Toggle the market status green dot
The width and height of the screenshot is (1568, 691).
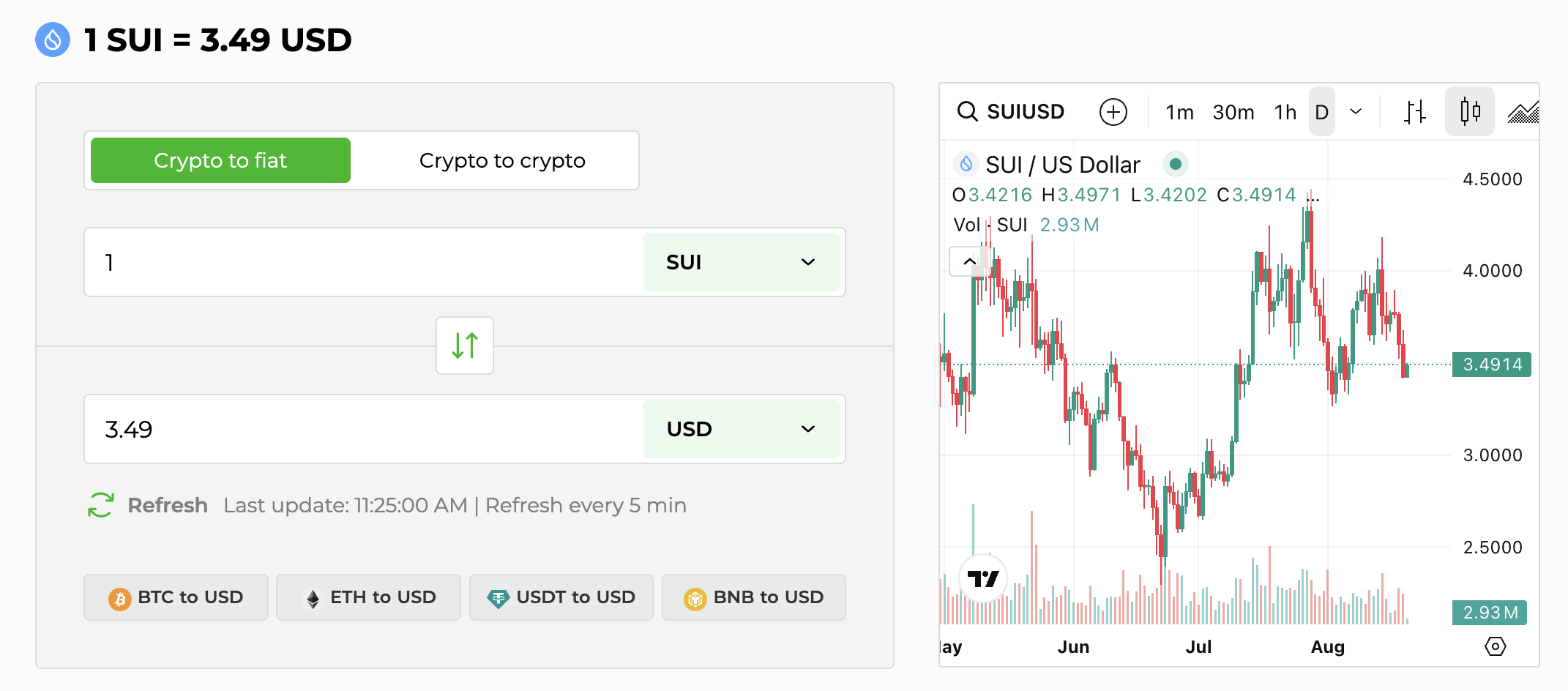pos(1175,164)
